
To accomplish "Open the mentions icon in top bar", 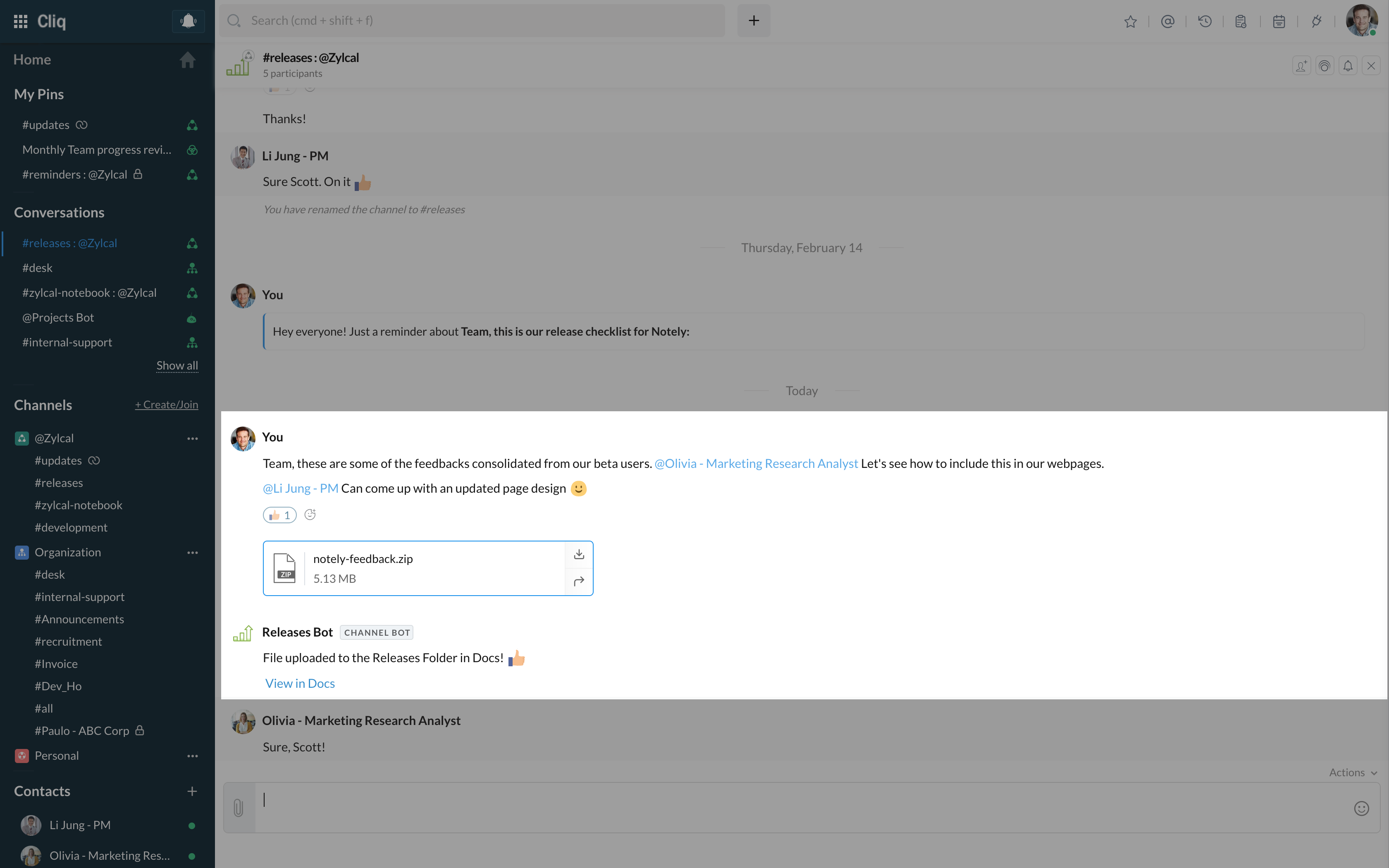I will (1167, 21).
